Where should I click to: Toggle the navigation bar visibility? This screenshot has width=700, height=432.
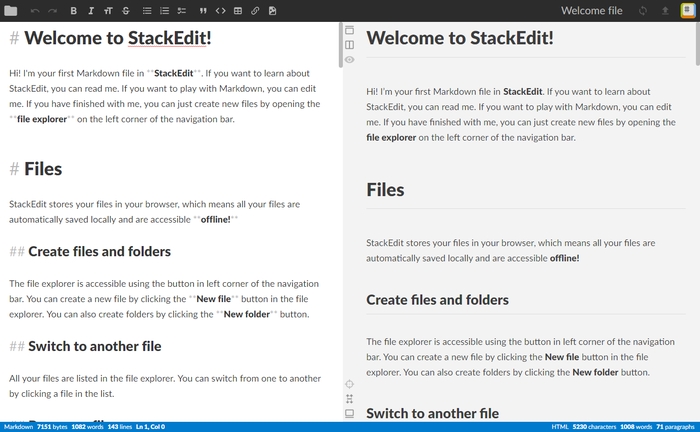point(350,30)
